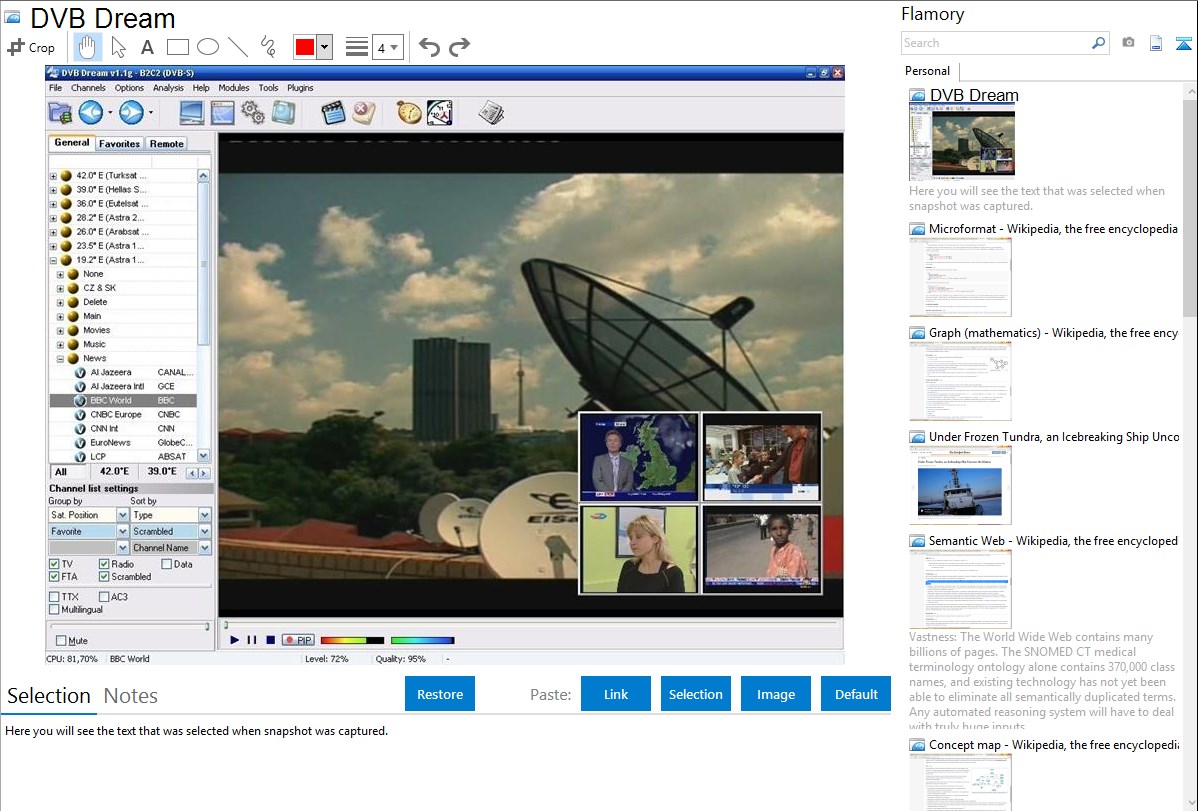1198x811 pixels.
Task: Activate the hand pan tool
Action: (x=87, y=46)
